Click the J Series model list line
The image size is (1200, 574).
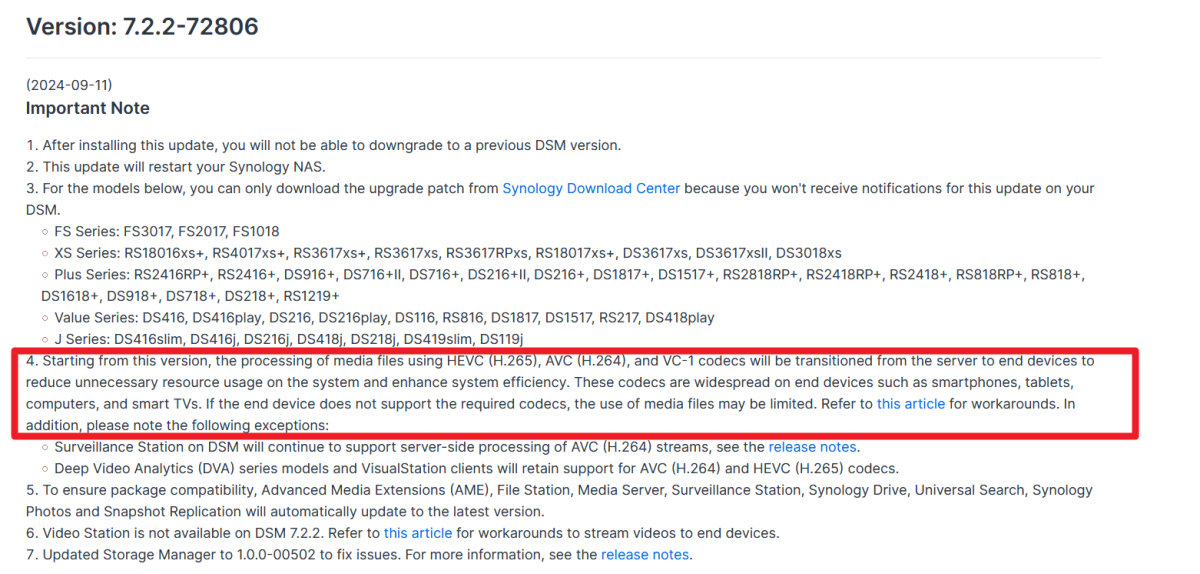click(x=288, y=339)
